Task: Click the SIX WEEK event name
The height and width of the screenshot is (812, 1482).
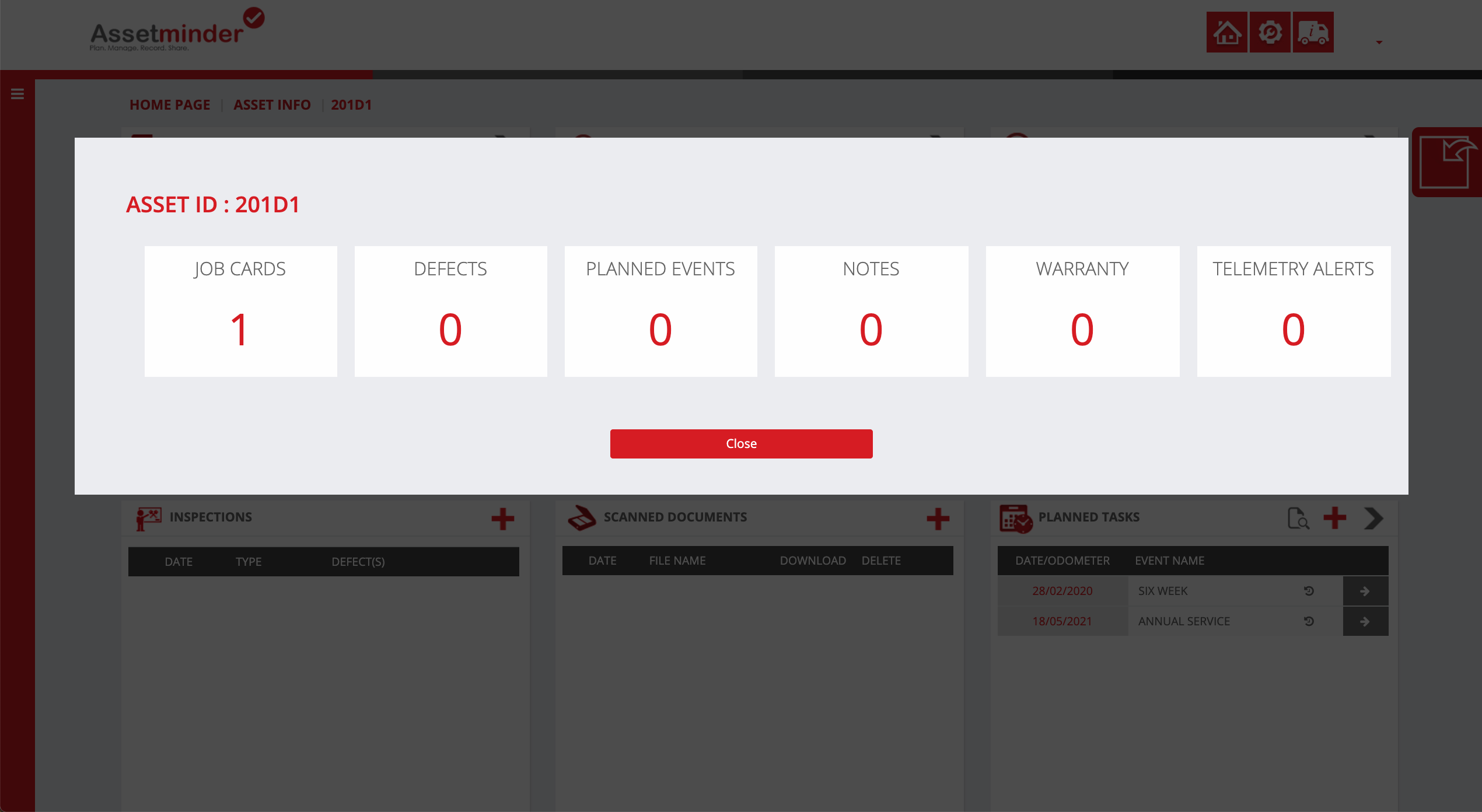Action: [x=1163, y=591]
